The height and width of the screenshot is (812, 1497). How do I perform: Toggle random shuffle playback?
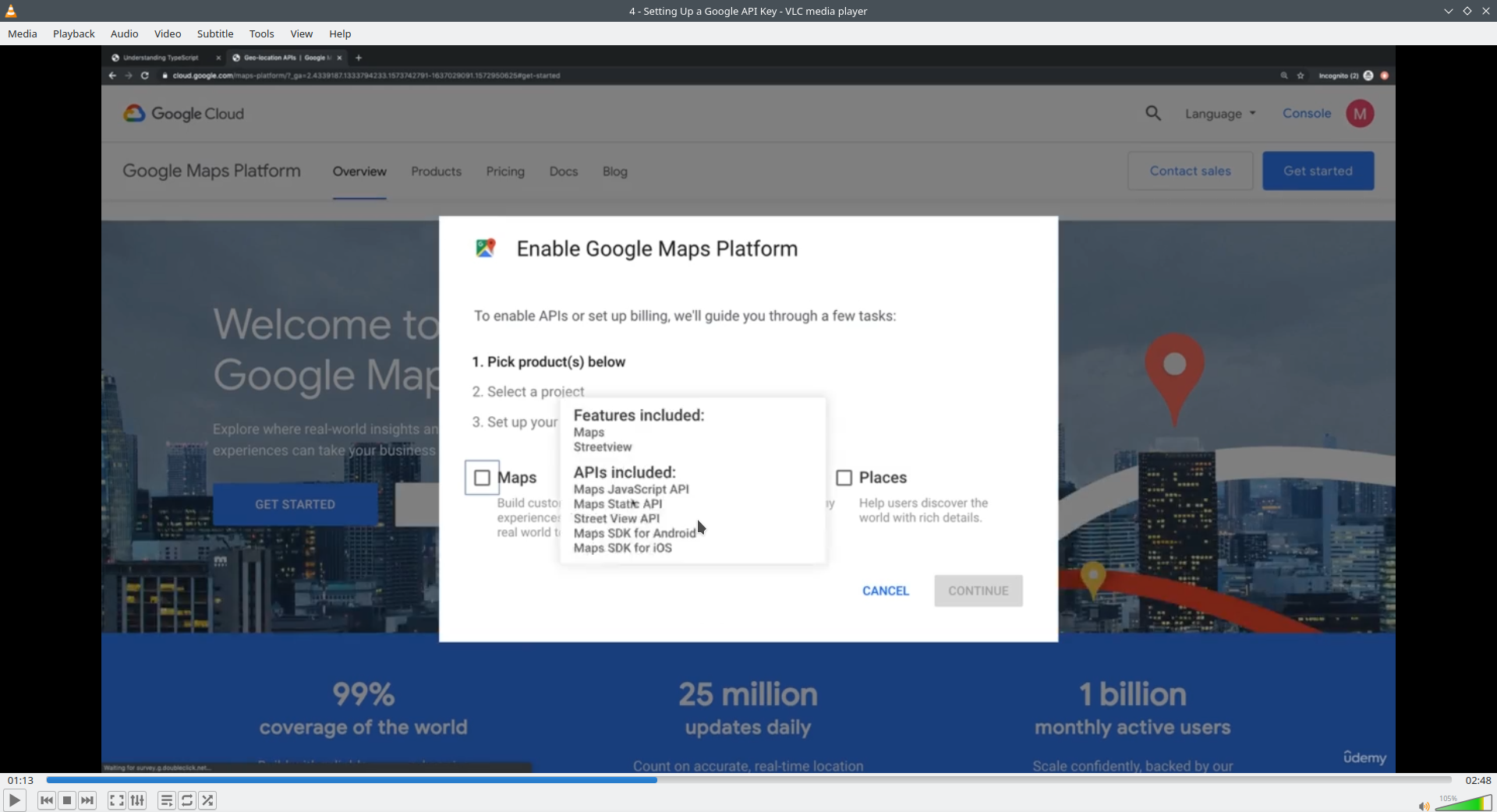point(207,800)
